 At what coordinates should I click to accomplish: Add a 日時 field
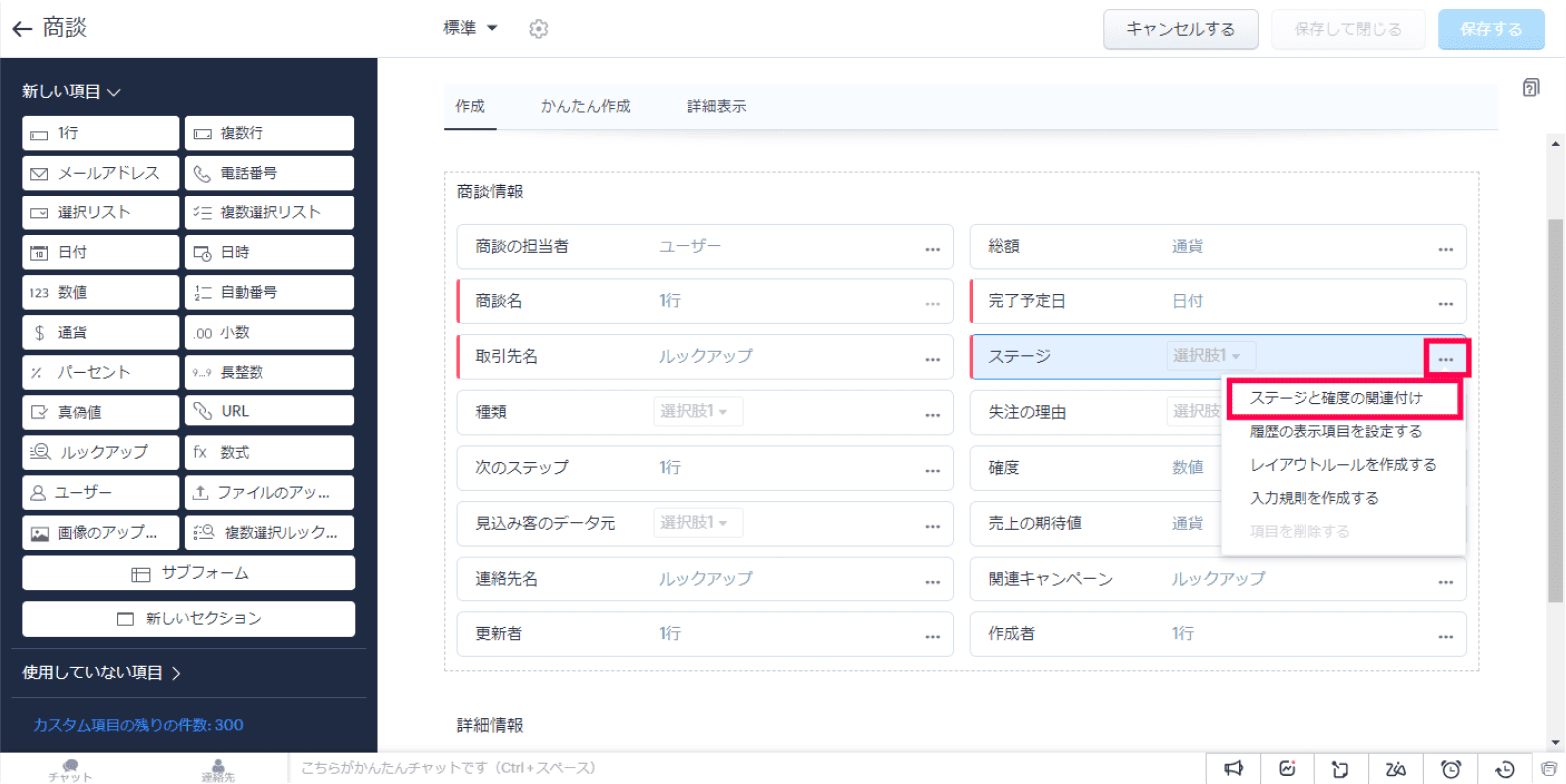(269, 252)
